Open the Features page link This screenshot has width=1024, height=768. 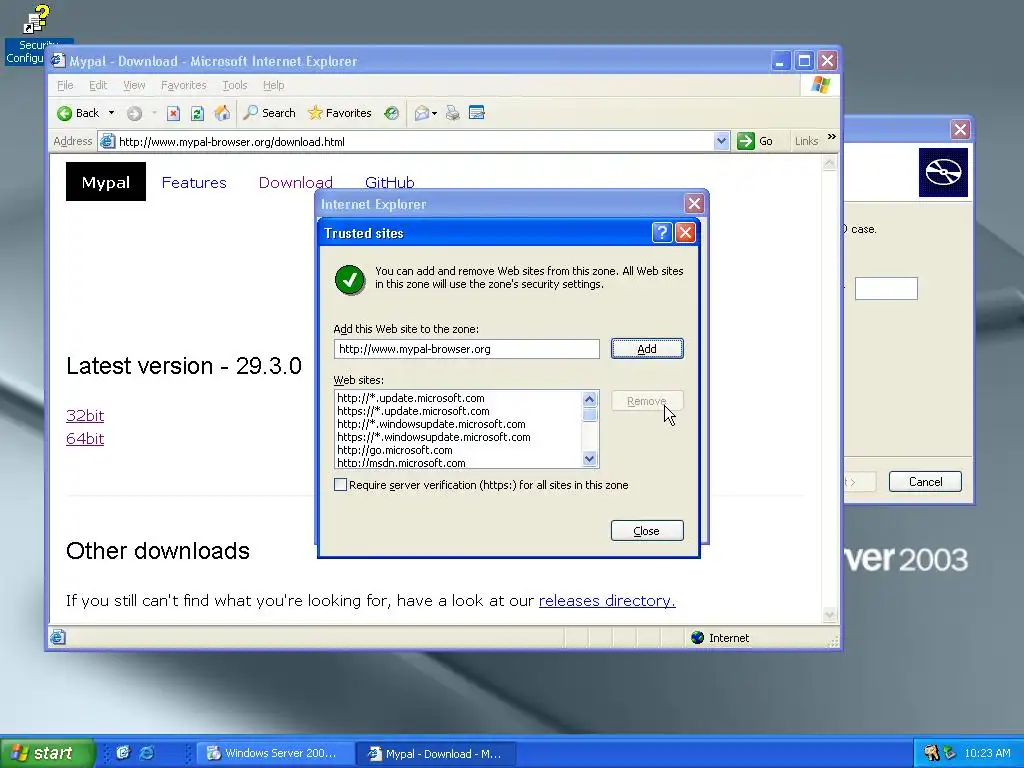pyautogui.click(x=194, y=182)
